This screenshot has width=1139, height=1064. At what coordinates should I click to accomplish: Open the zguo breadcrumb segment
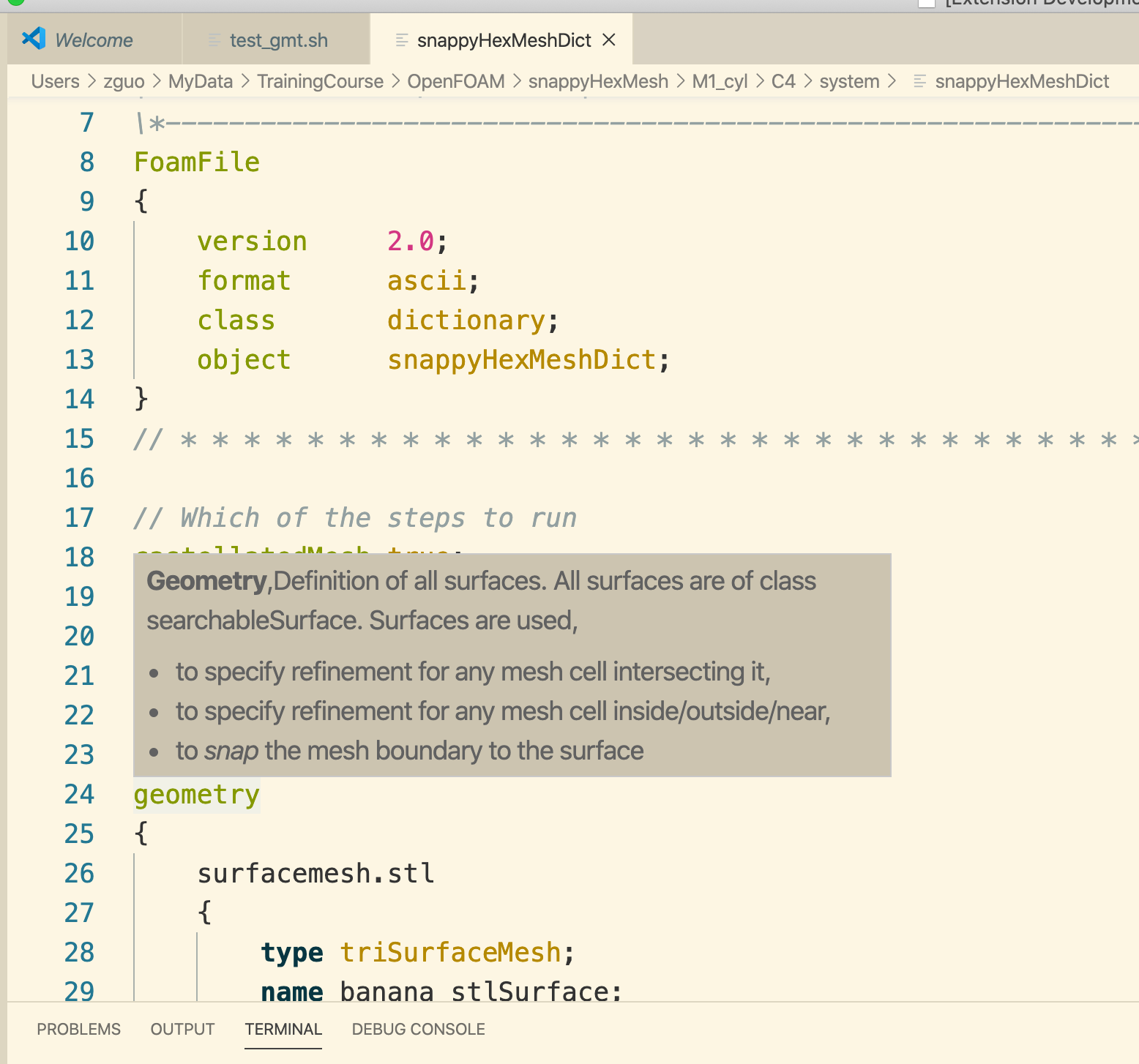pyautogui.click(x=124, y=81)
